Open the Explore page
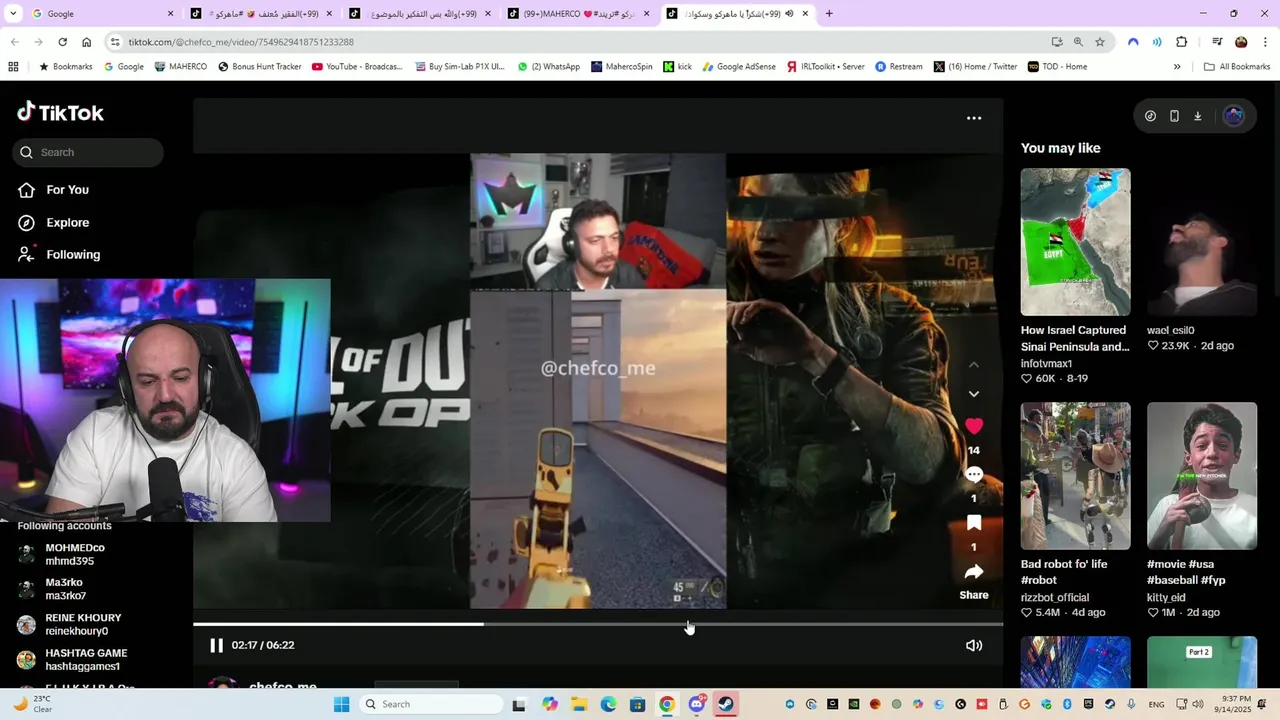The width and height of the screenshot is (1280, 720). (x=54, y=222)
